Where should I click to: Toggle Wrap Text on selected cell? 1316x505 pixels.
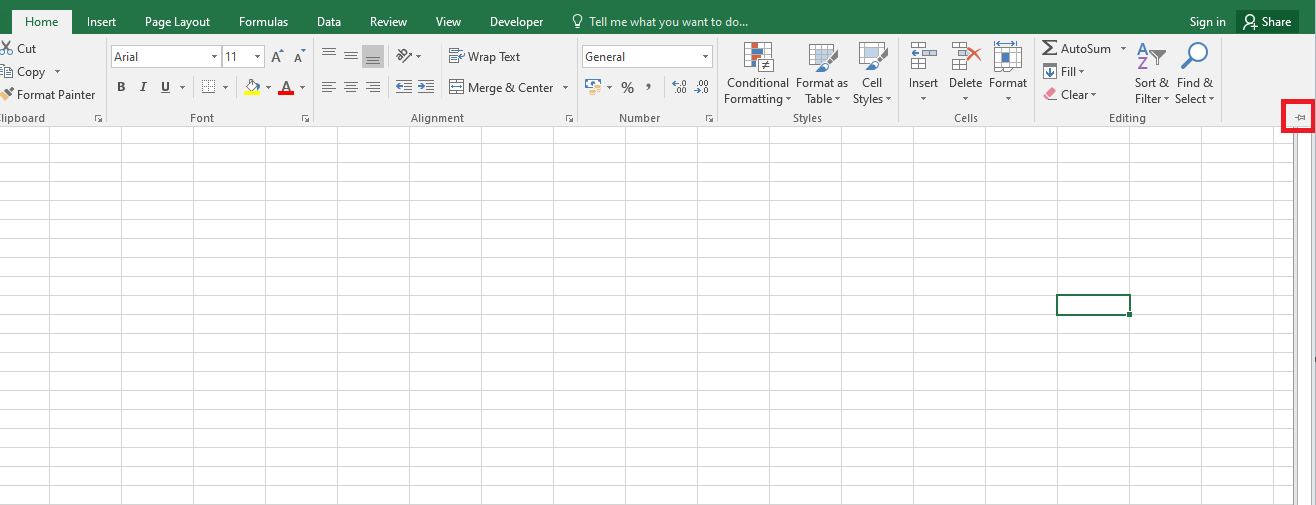pos(485,57)
